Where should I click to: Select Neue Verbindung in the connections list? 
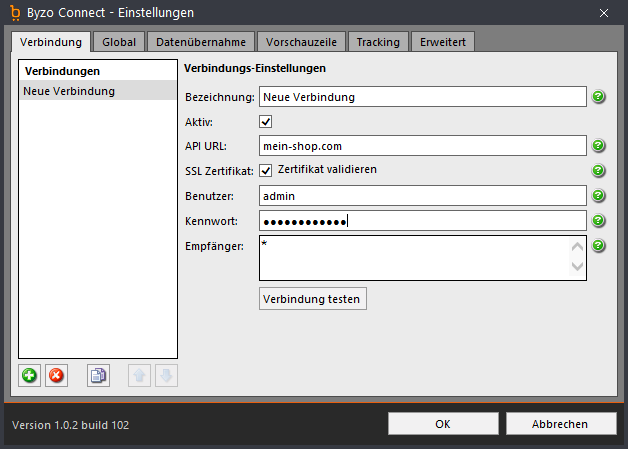tap(98, 91)
